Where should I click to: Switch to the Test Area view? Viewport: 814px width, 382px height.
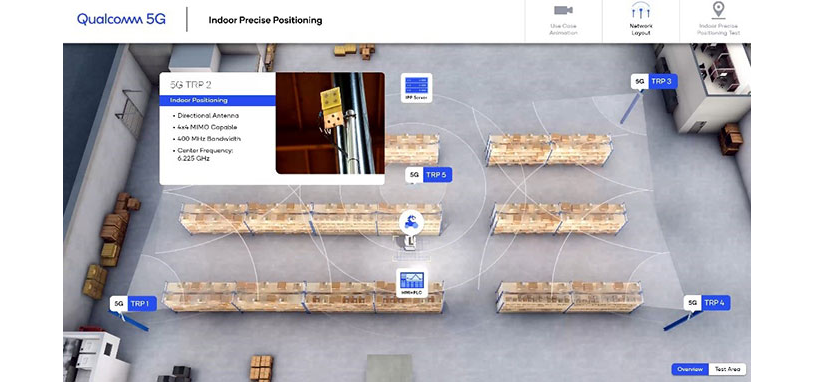tap(727, 369)
